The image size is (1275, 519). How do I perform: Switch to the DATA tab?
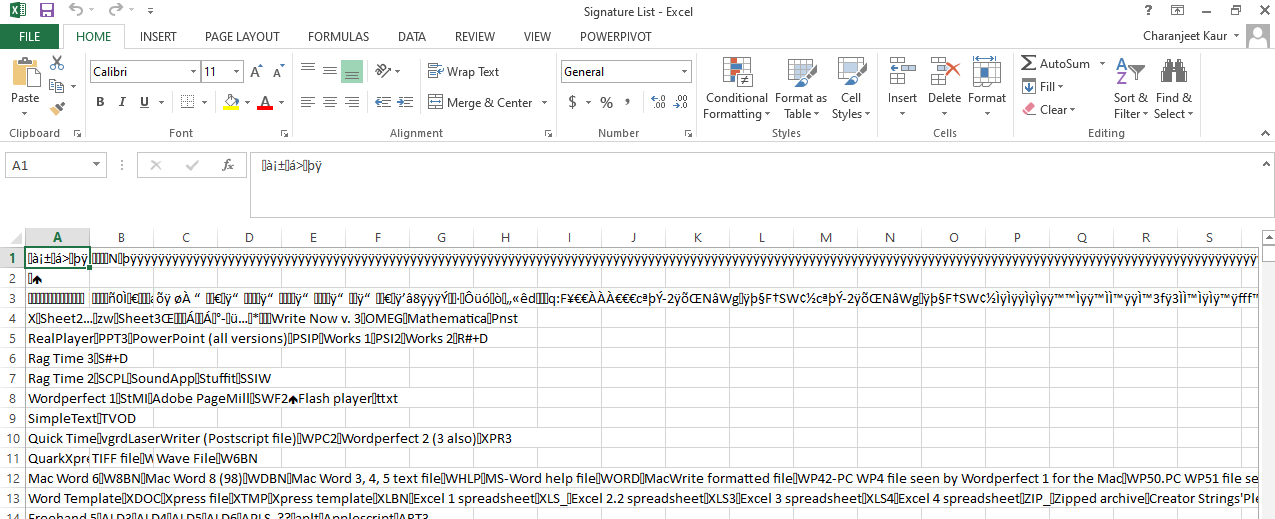[x=412, y=37]
